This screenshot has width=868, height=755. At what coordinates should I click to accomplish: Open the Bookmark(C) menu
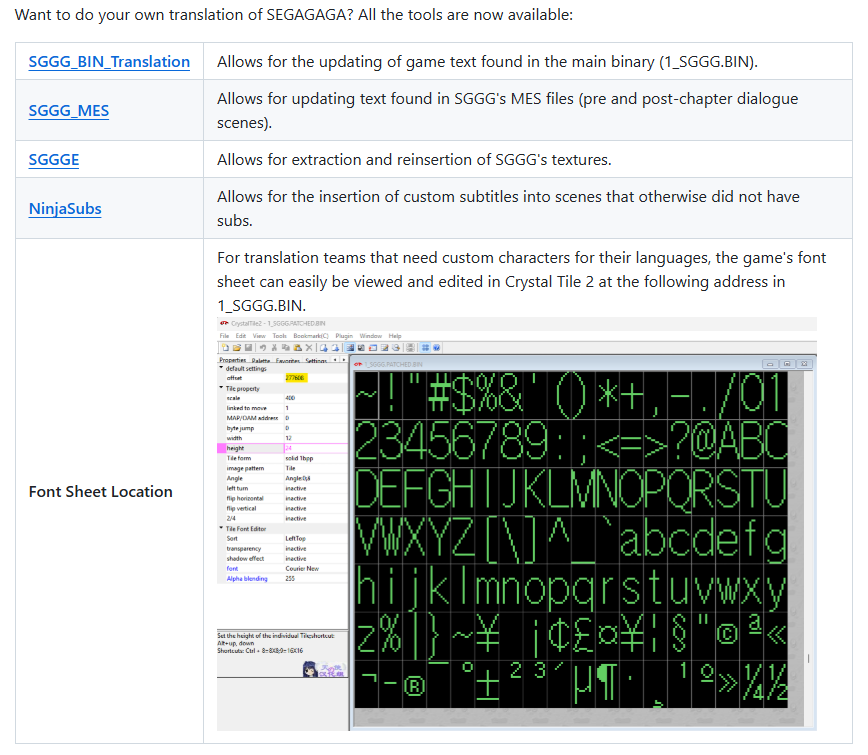(x=311, y=336)
